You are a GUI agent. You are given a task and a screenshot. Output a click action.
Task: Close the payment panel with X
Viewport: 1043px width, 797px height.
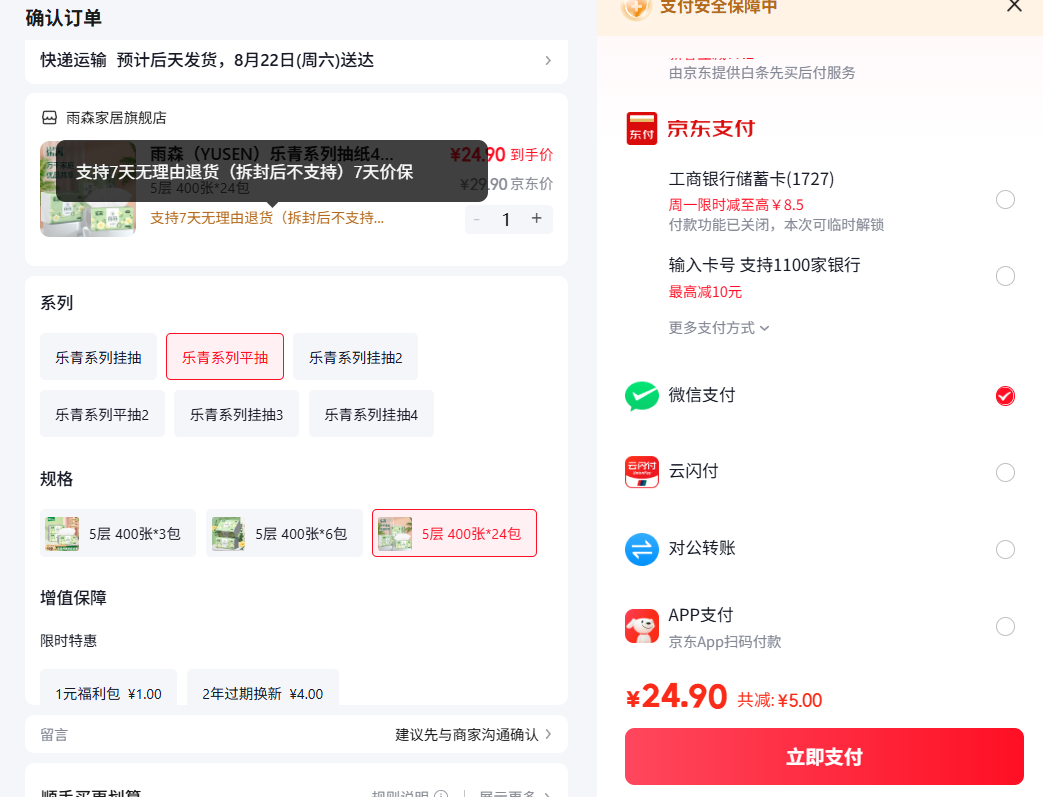pos(1014,6)
